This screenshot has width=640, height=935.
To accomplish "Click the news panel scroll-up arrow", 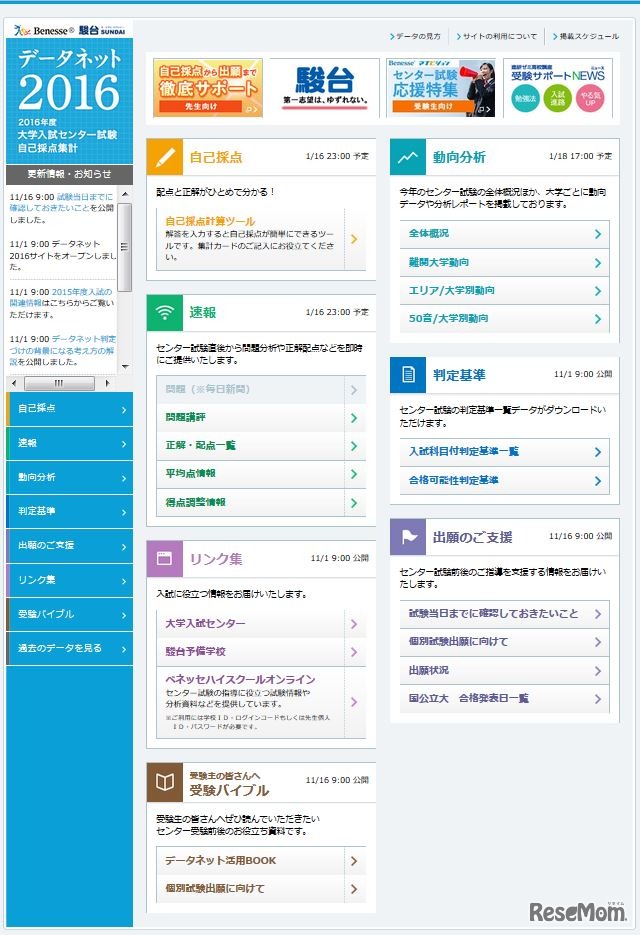I will [x=125, y=194].
